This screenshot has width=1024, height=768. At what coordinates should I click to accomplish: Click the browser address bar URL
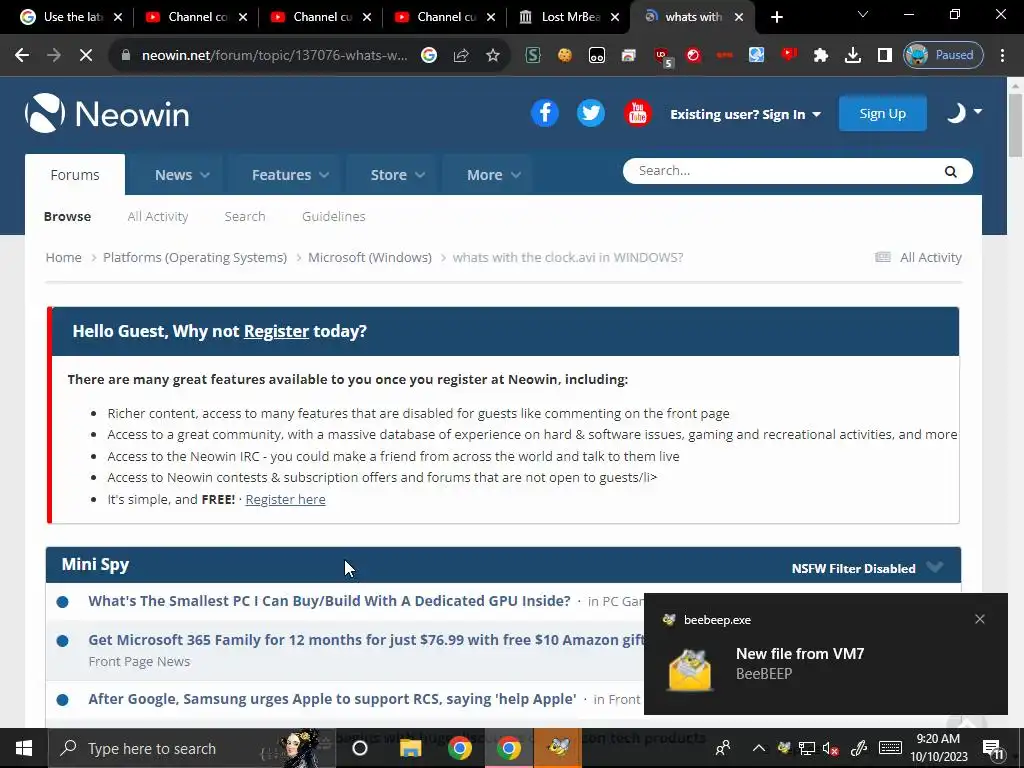[274, 56]
